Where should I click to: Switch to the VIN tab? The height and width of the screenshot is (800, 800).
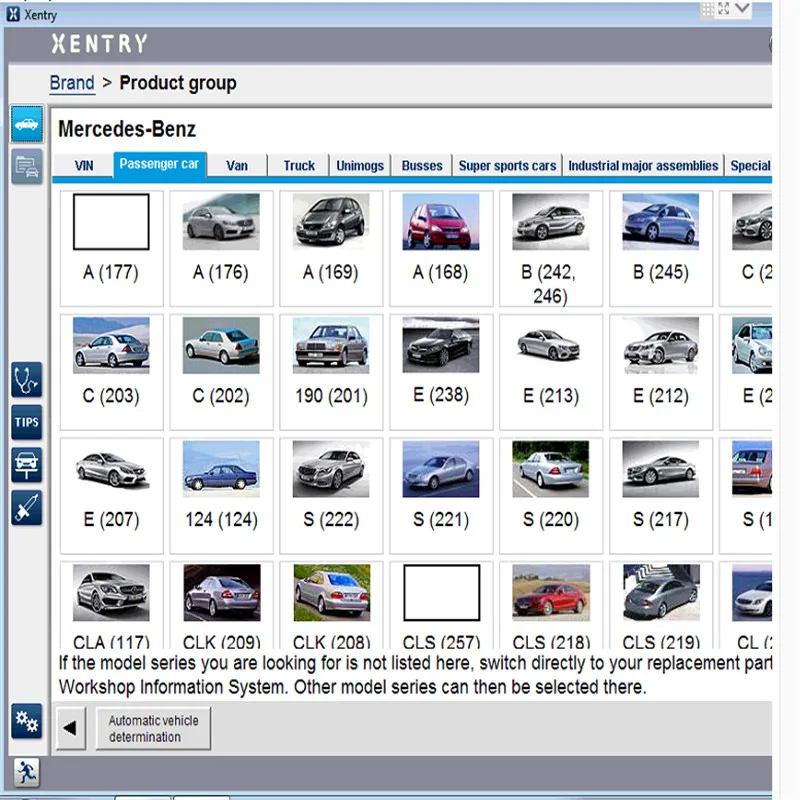coord(83,166)
